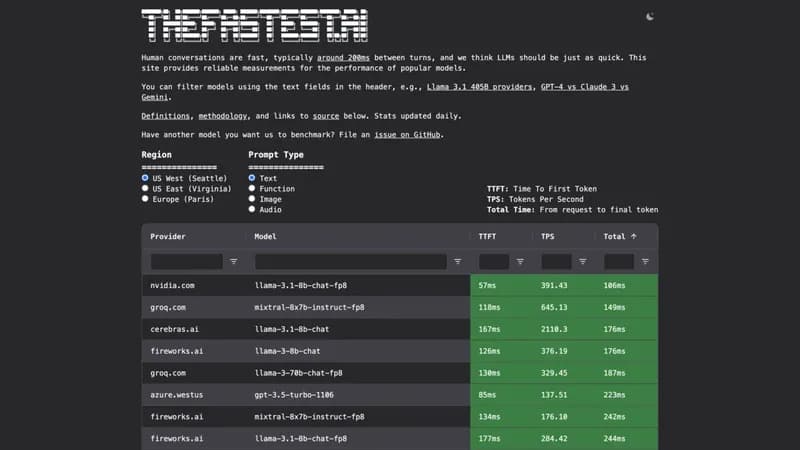Focus the TTFT filter field
This screenshot has width=800, height=450.
[x=494, y=261]
